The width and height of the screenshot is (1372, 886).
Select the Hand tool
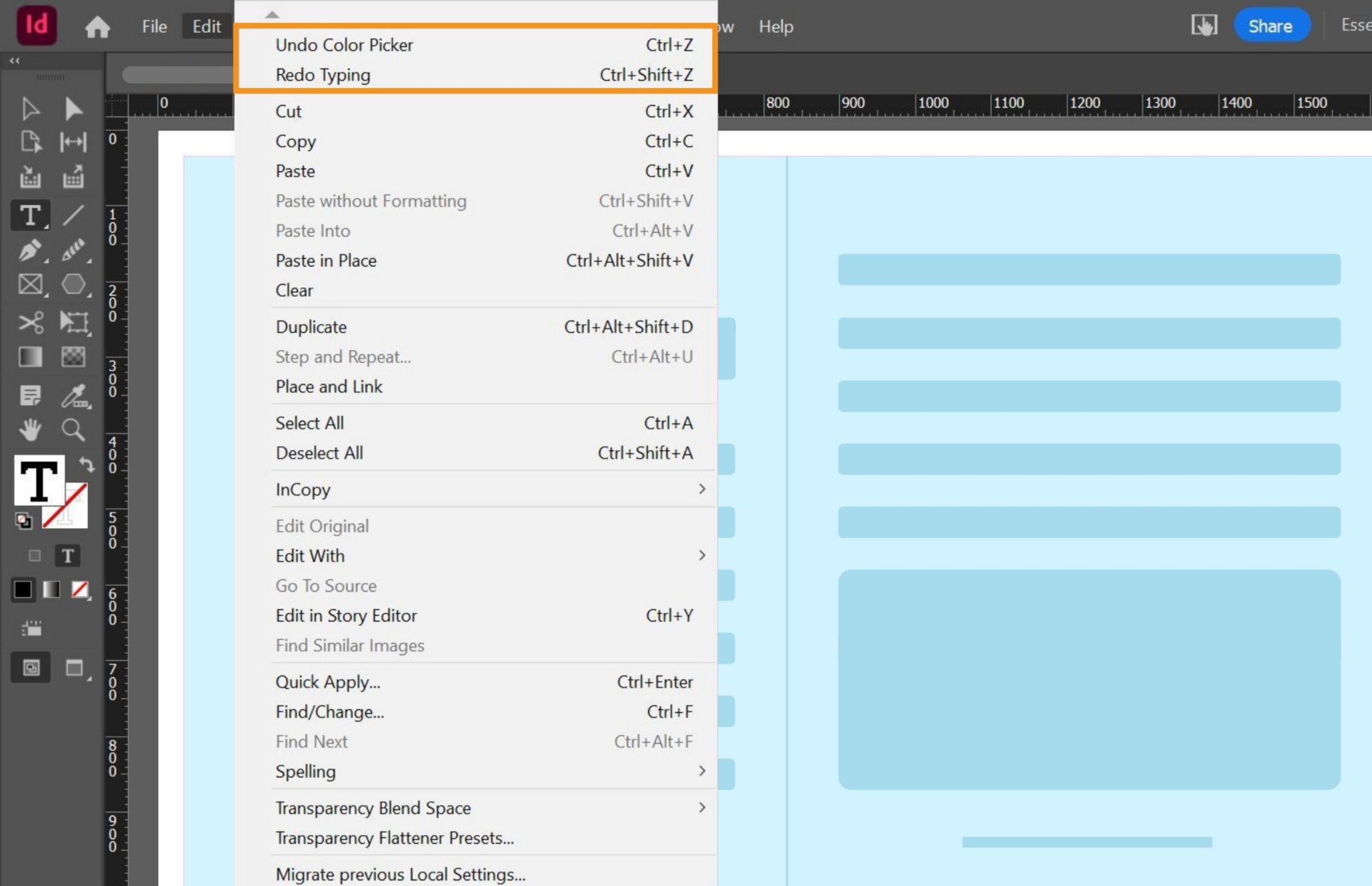30,429
